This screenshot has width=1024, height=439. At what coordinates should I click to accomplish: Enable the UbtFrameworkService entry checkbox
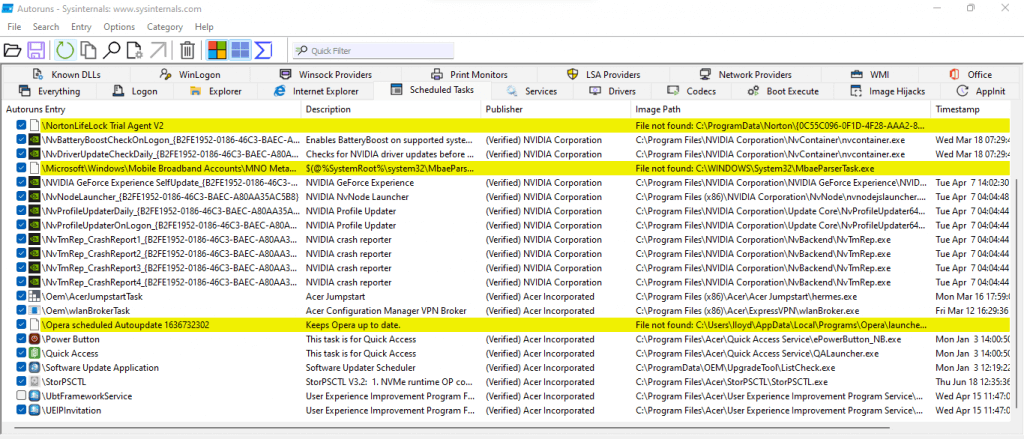coord(22,396)
